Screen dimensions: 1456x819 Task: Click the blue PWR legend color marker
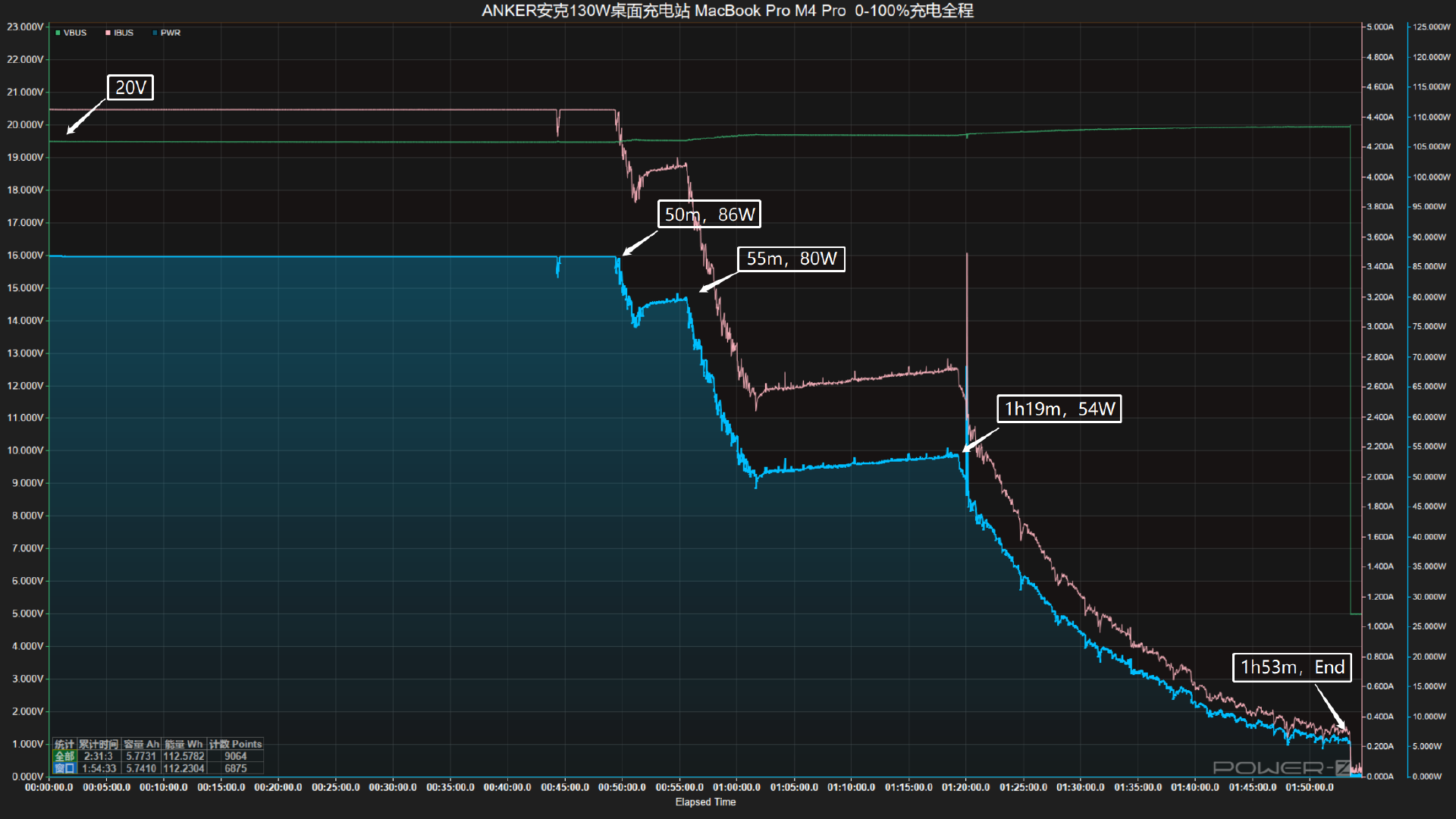click(155, 33)
